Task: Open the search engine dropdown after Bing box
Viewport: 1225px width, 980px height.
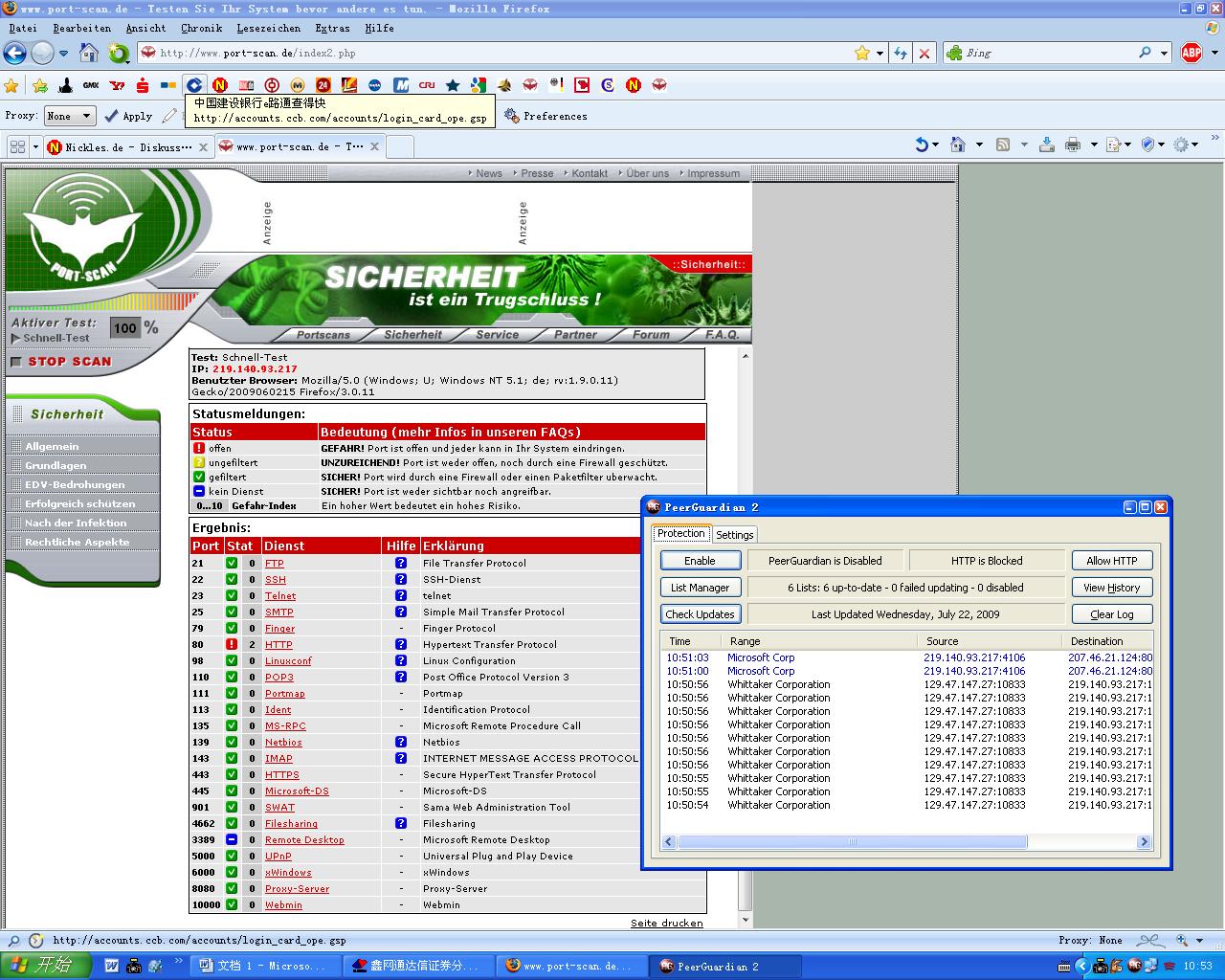Action: pos(1164,54)
